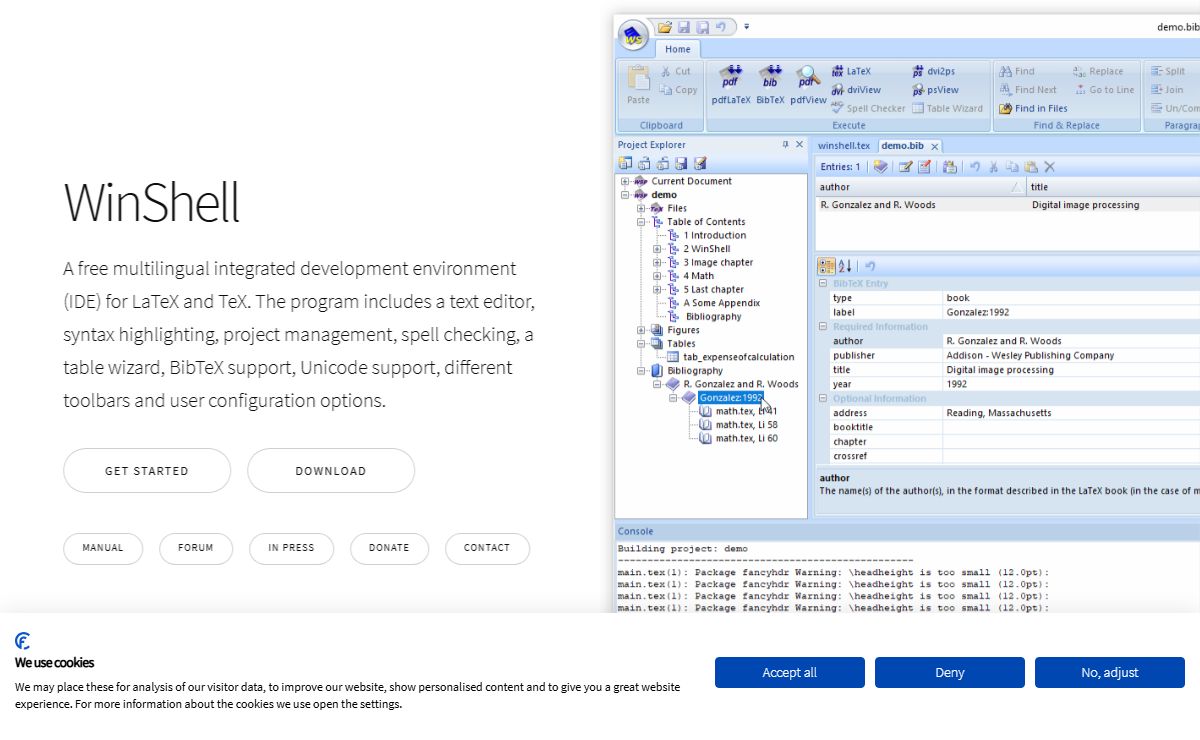The height and width of the screenshot is (740, 1200).
Task: Expand the 3 Image chapter node
Action: [657, 263]
